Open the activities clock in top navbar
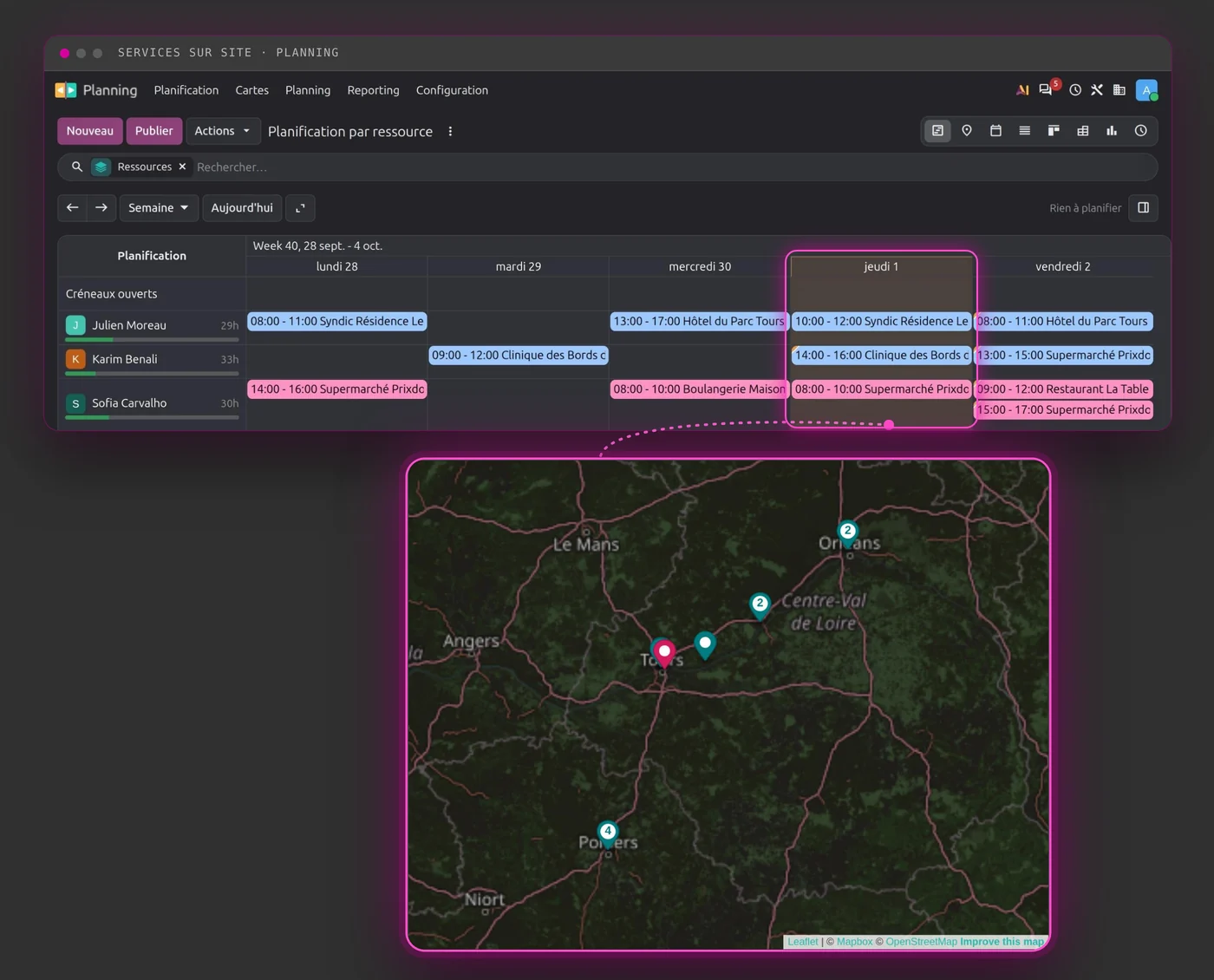This screenshot has height=980, width=1214. click(x=1075, y=90)
